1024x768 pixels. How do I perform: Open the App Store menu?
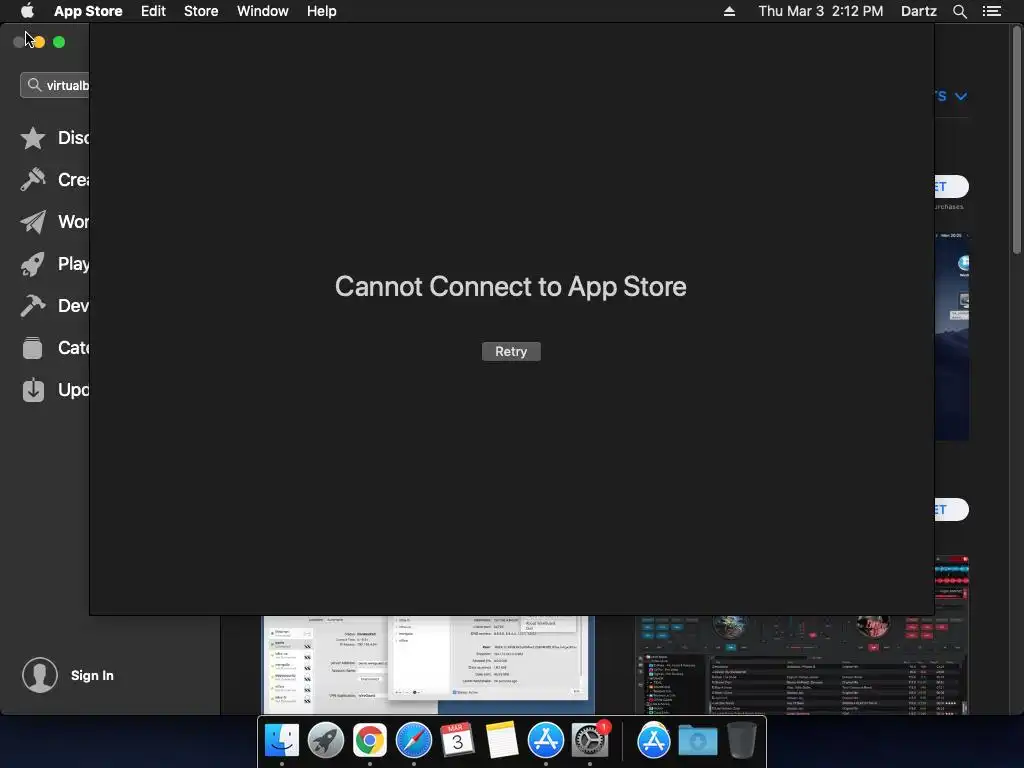tap(88, 11)
